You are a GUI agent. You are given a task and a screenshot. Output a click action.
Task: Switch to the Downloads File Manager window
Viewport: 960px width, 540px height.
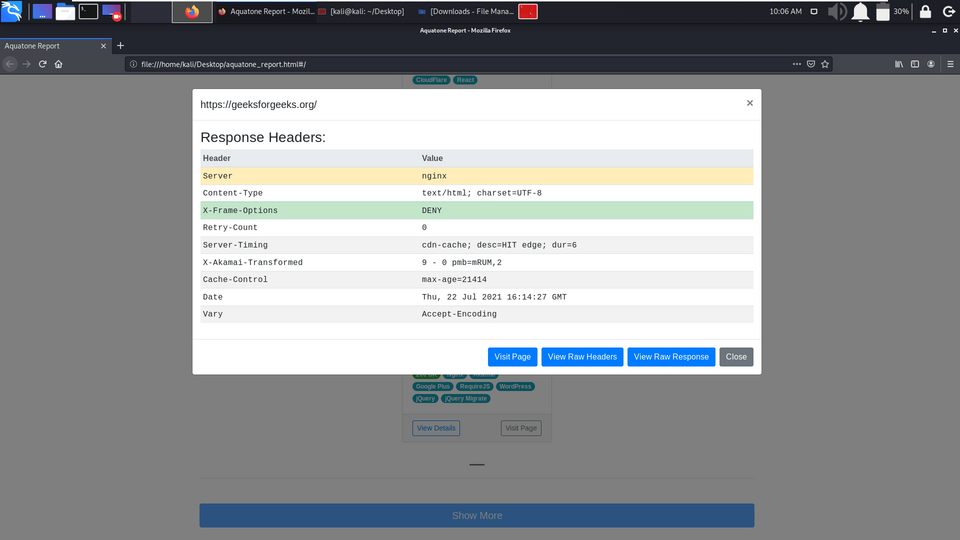466,12
